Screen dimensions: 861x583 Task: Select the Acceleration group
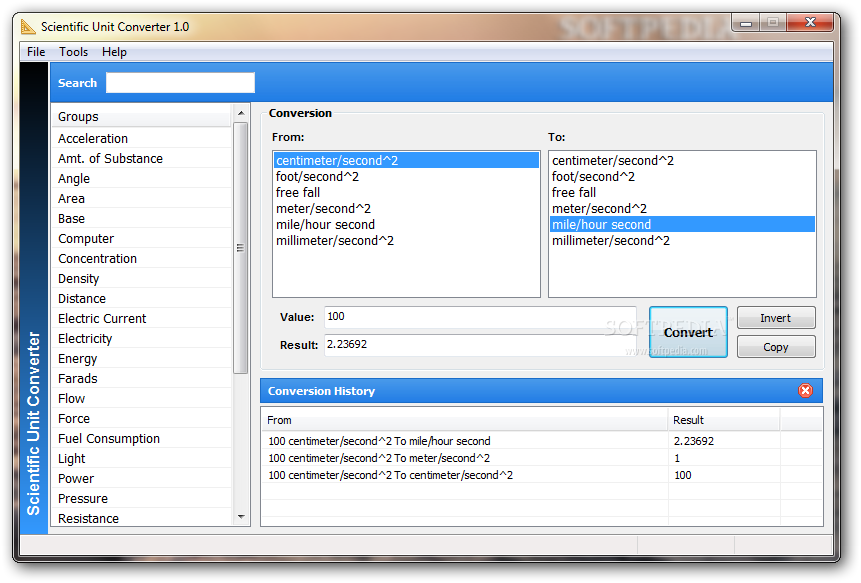(x=142, y=138)
